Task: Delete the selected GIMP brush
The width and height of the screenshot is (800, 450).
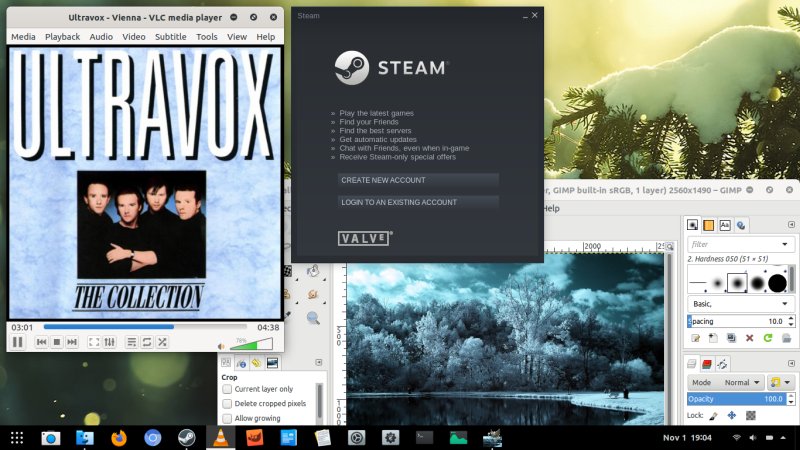Action: point(750,338)
